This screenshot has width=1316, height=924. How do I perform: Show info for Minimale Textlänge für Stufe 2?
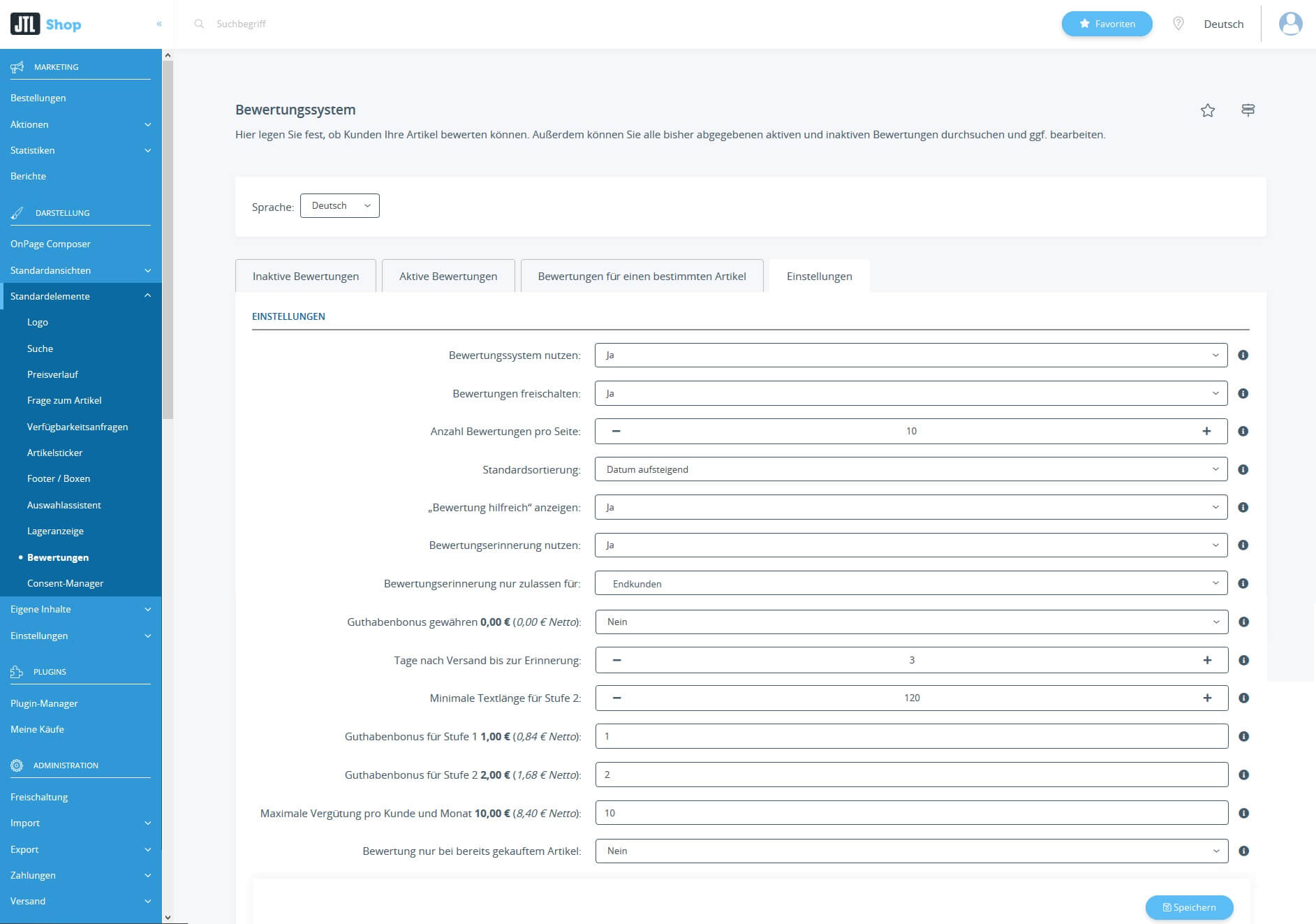tap(1243, 698)
